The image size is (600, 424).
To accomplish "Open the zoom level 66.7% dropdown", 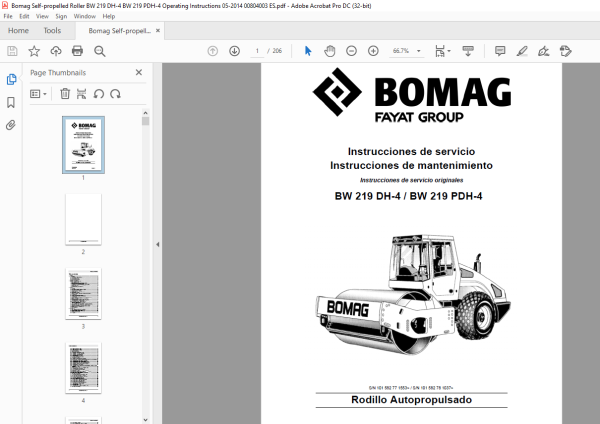I will coord(406,51).
